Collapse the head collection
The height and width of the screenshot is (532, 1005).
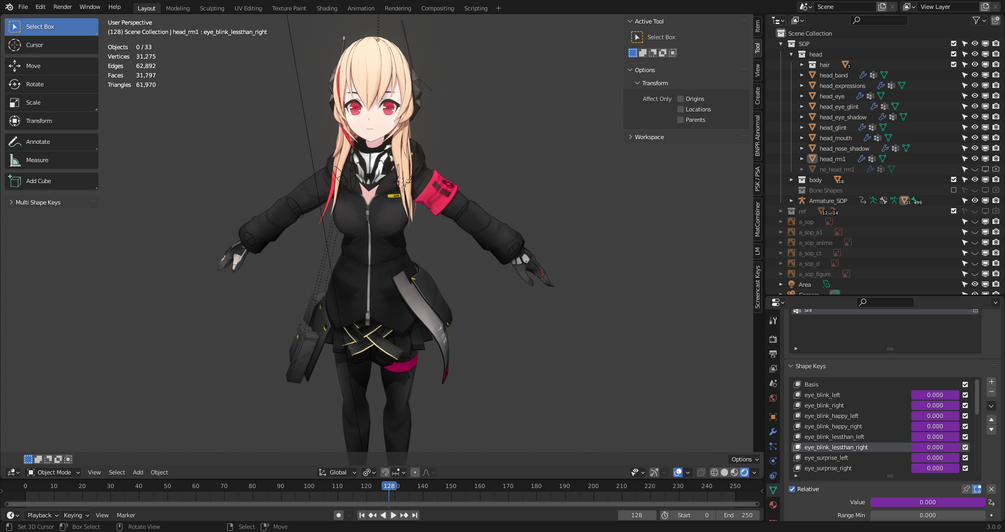792,54
